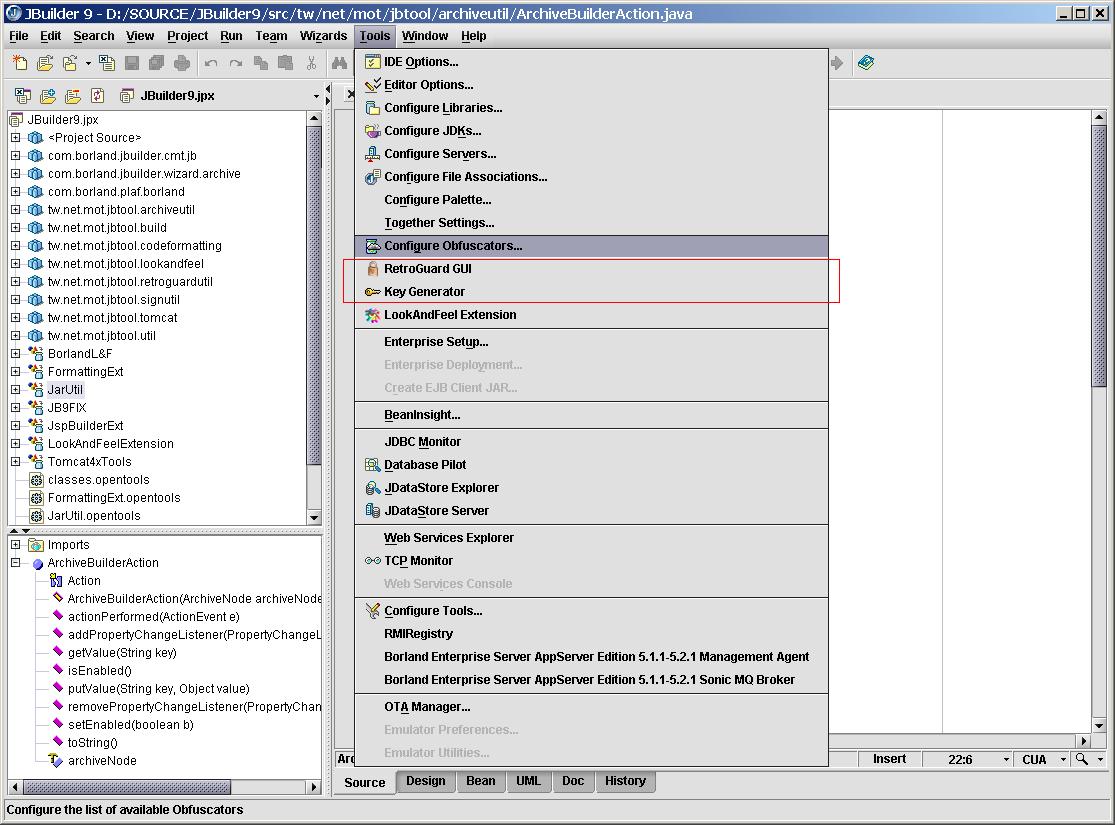Open Configure Obfuscators menu item

(452, 246)
